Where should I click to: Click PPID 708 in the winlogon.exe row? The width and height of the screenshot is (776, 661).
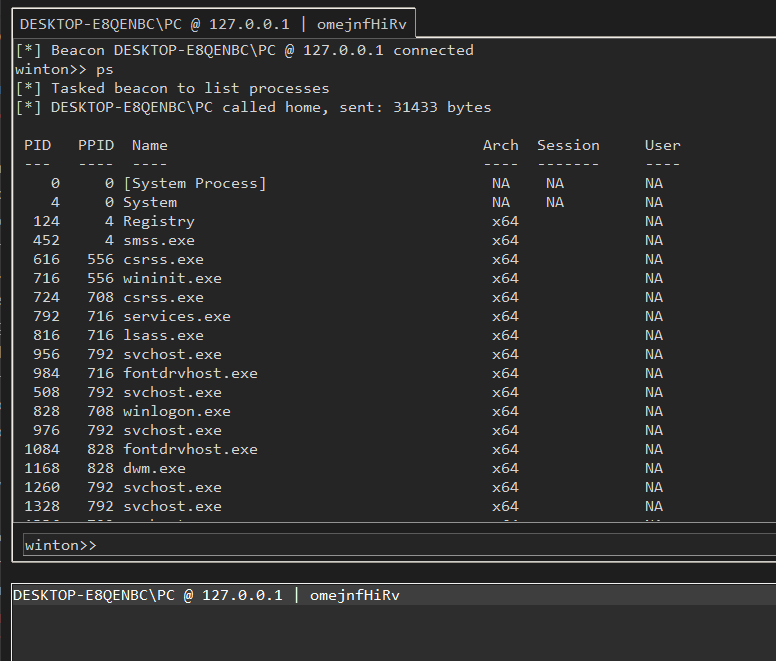tap(100, 411)
